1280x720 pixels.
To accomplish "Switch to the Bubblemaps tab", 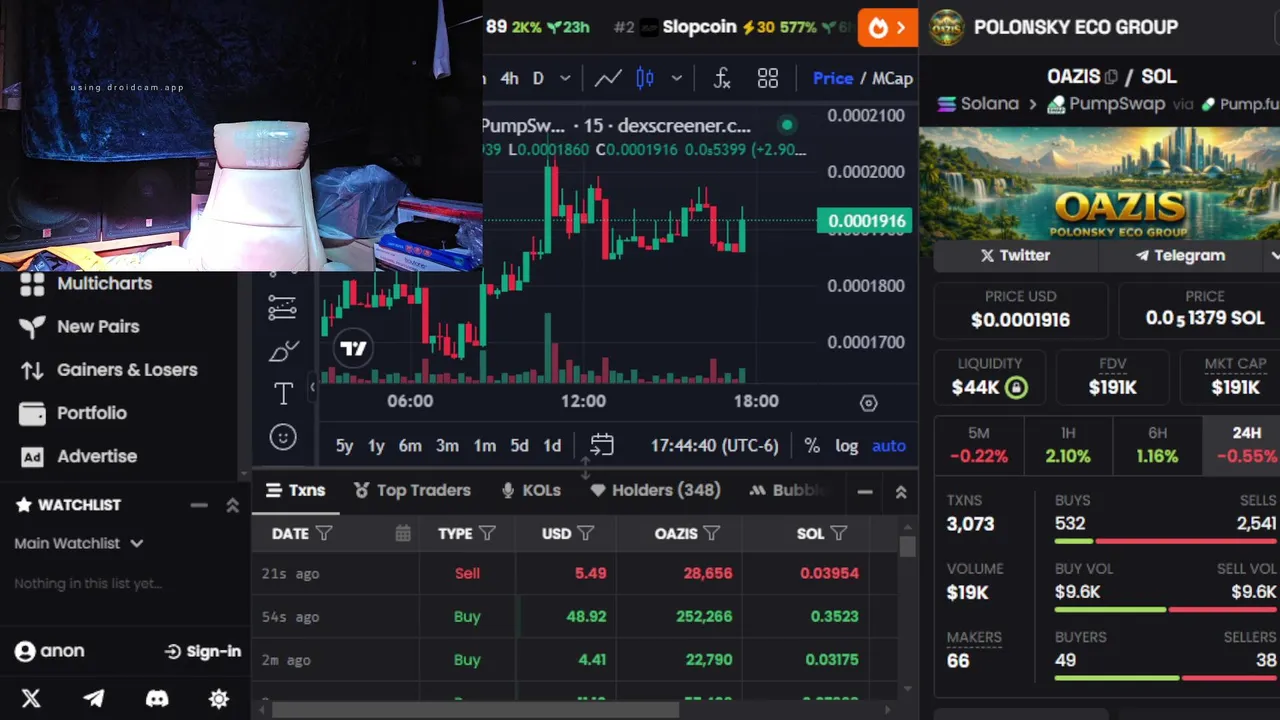I will pos(788,490).
